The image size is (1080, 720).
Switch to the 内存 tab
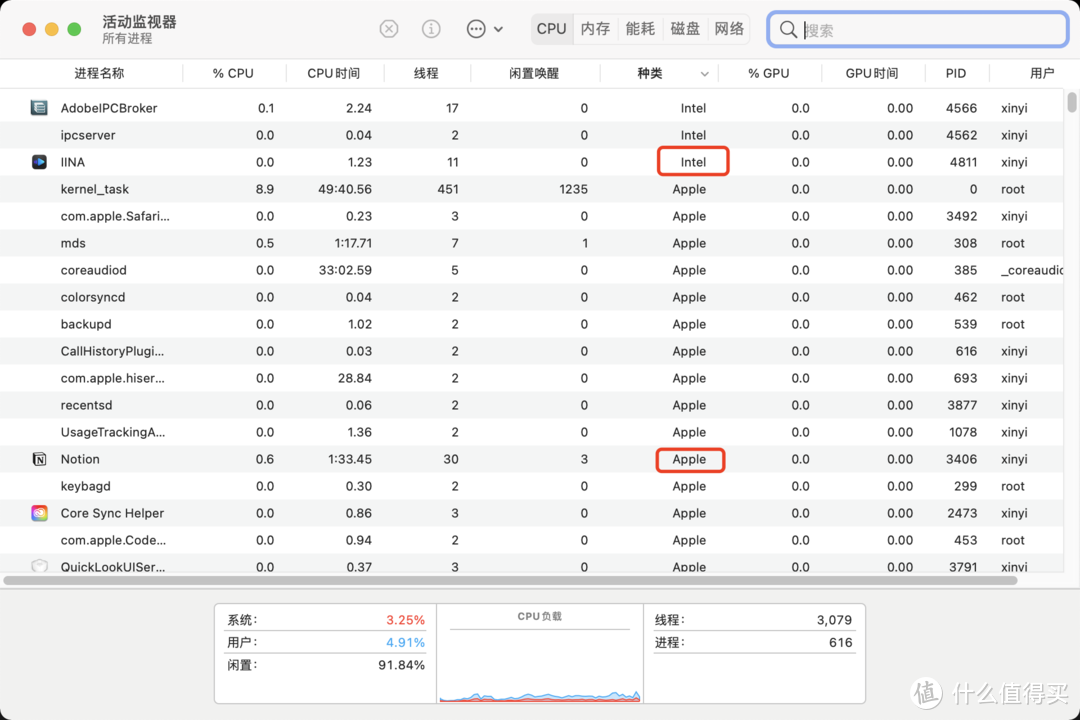tap(595, 28)
